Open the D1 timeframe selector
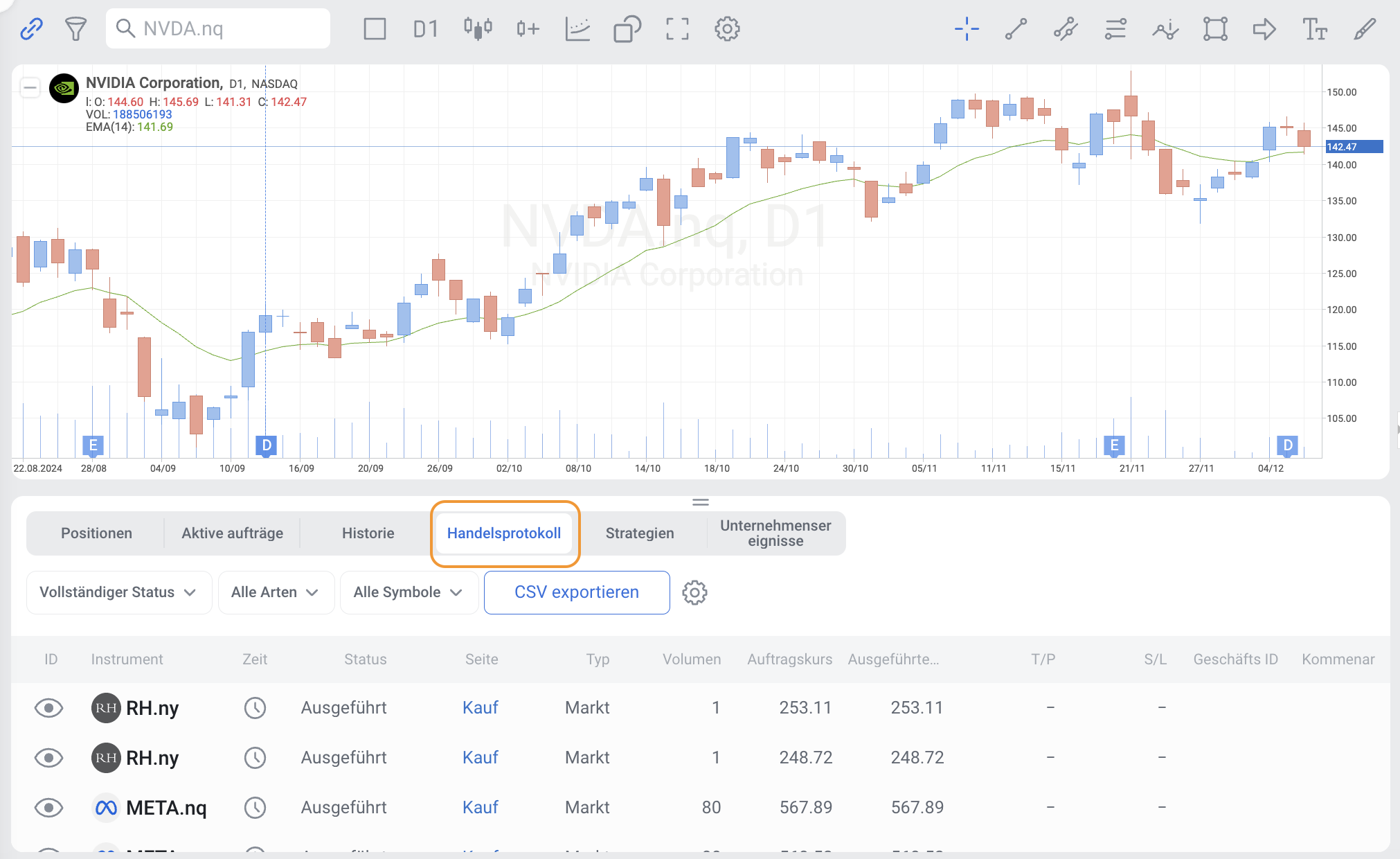1400x859 pixels. tap(425, 28)
